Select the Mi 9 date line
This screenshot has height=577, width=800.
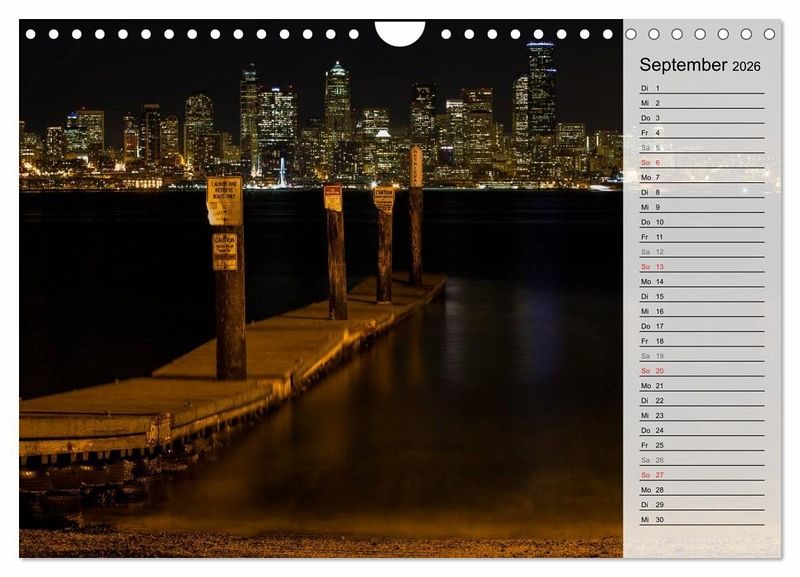tap(701, 207)
